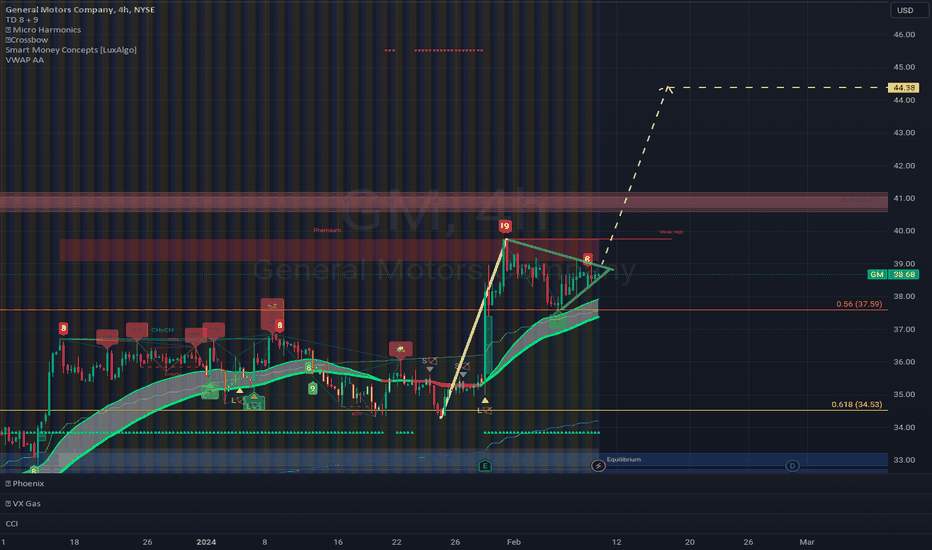Select the TD 8 + 9 indicator
Screen dimensions: 932x550
pos(22,20)
